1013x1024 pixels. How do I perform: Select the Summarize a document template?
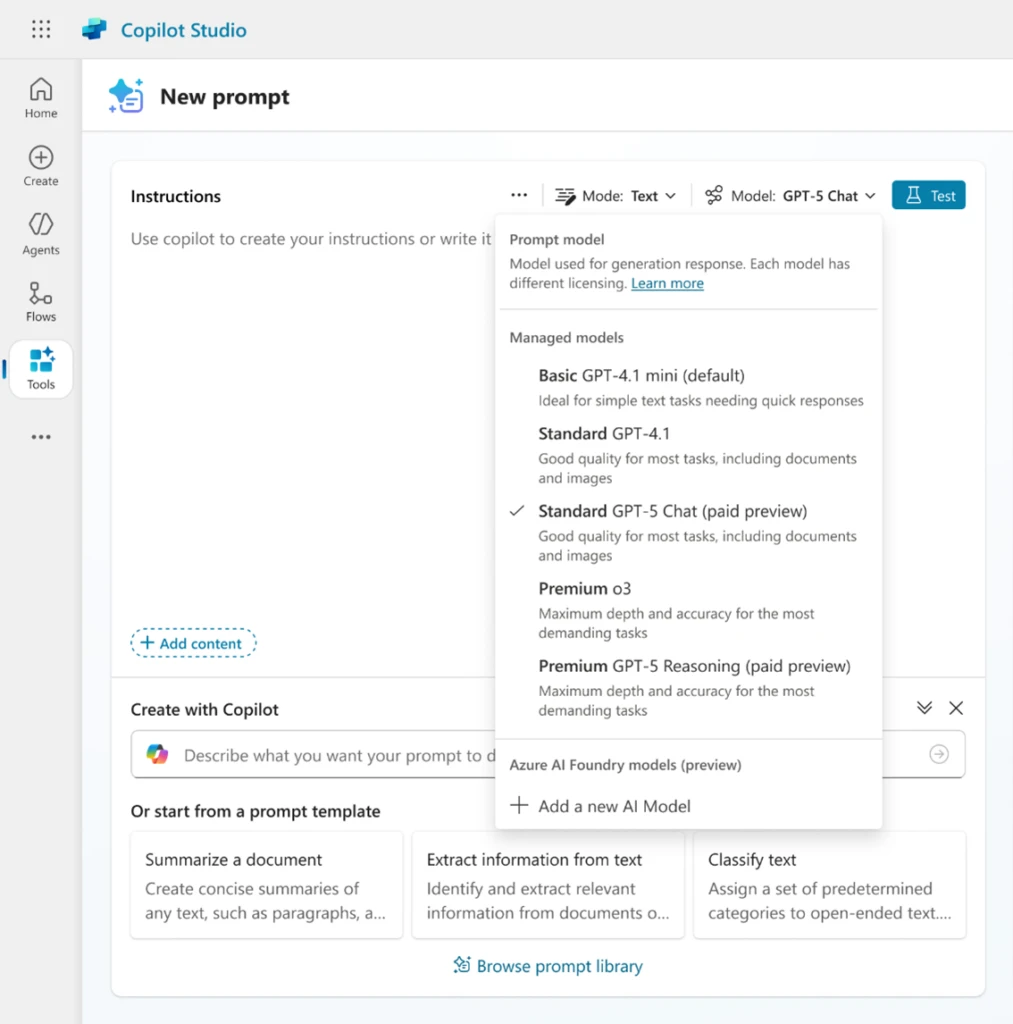pos(265,886)
